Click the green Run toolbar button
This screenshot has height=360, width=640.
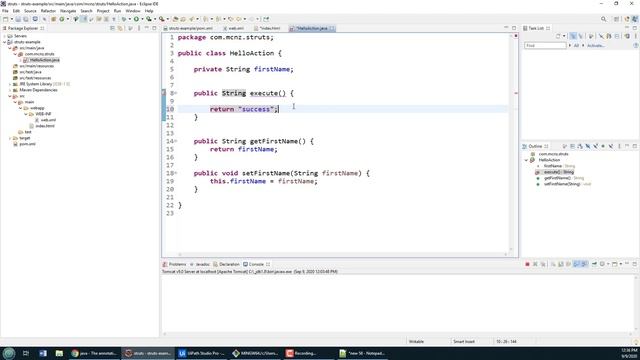(136, 19)
